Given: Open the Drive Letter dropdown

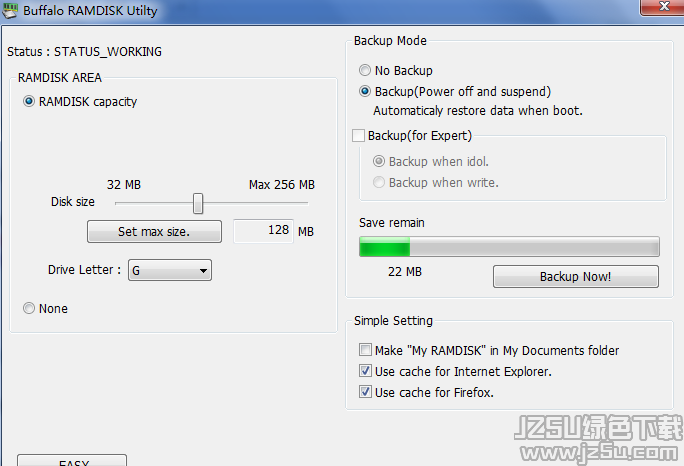Looking at the screenshot, I should pos(170,270).
